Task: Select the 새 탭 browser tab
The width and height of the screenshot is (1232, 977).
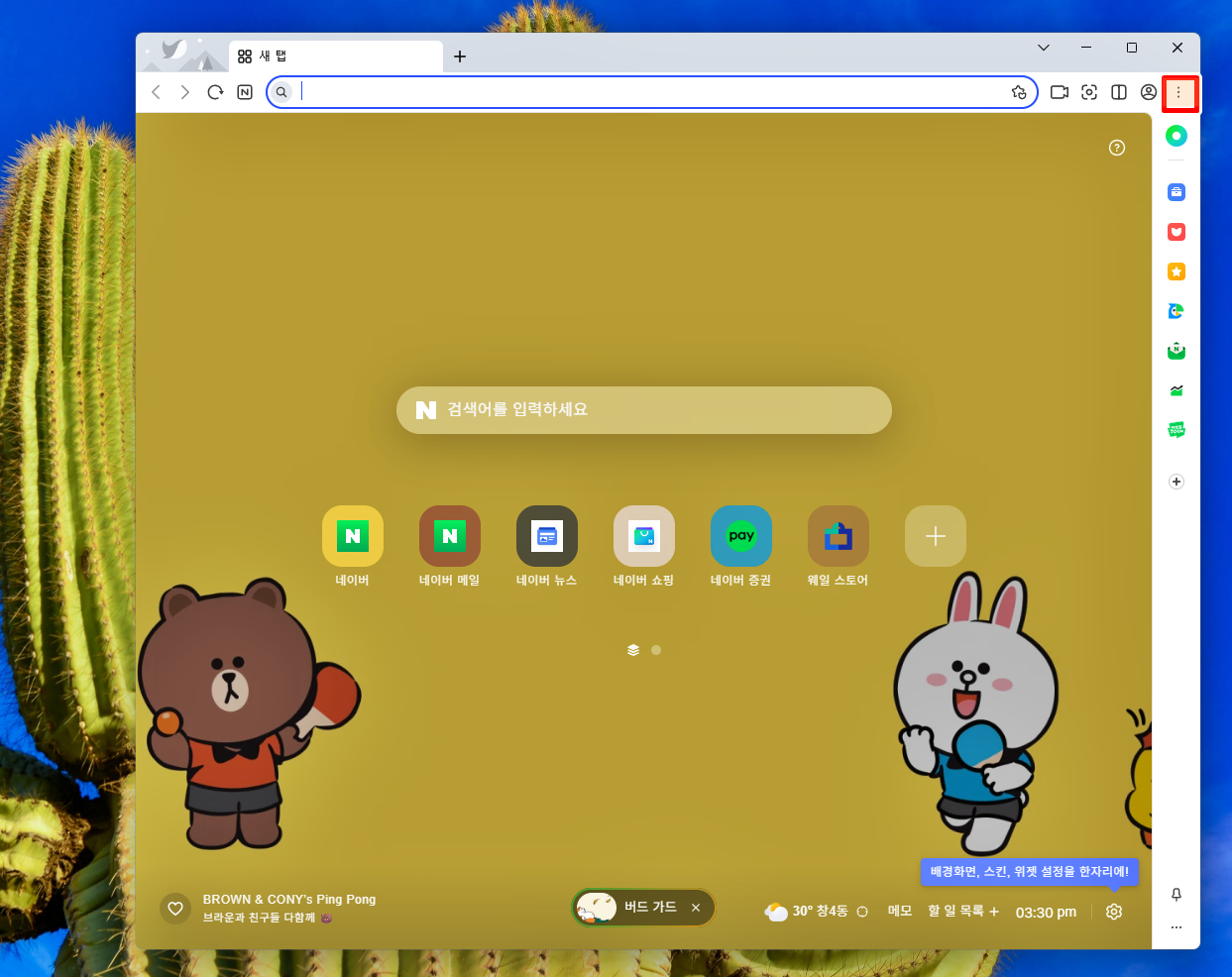Action: [x=336, y=56]
